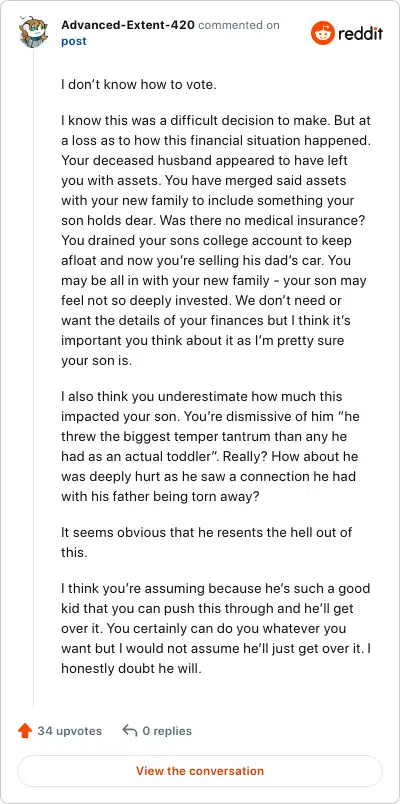Click the orange Reddit snoo logo icon

tap(323, 33)
